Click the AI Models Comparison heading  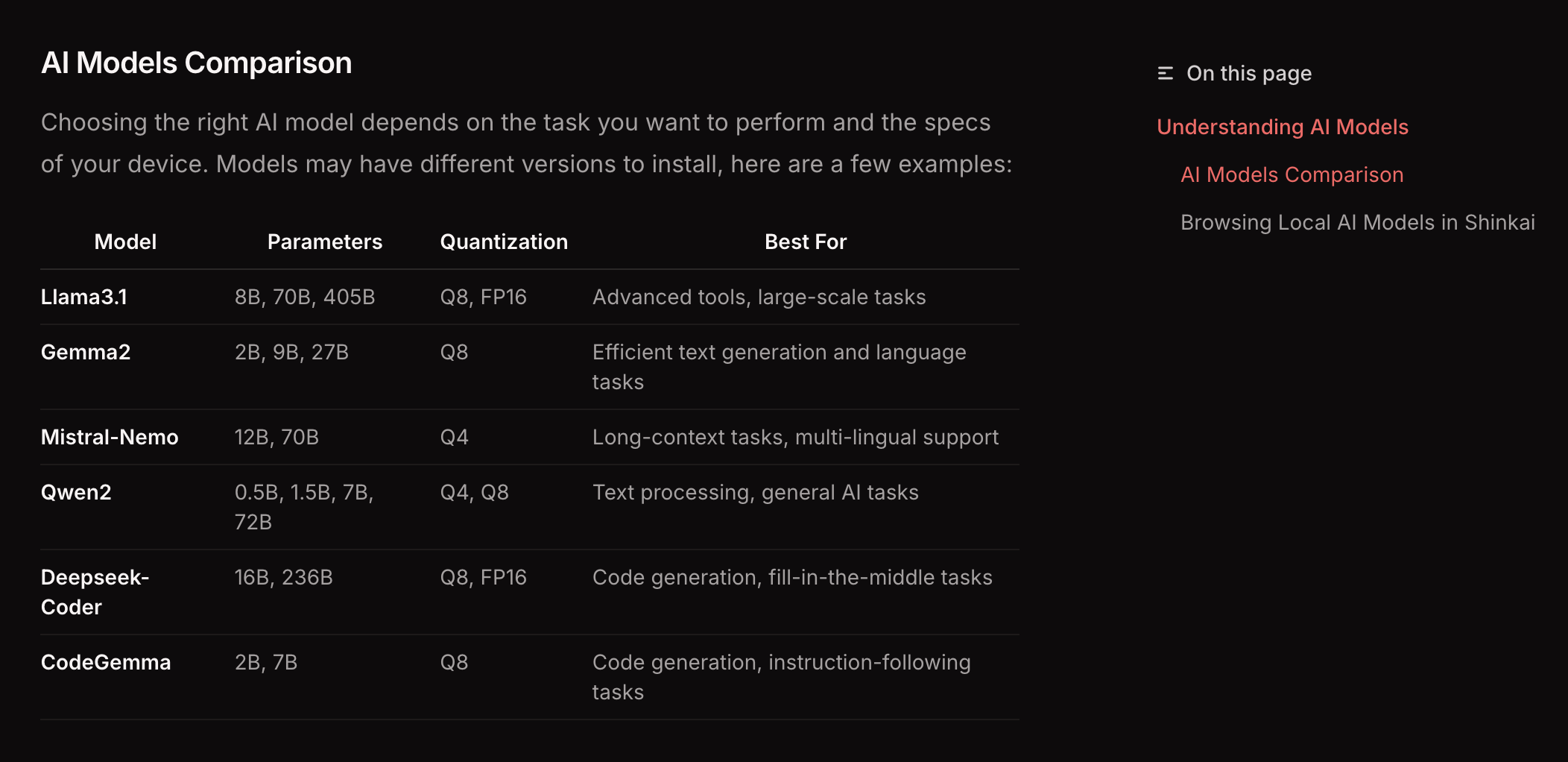(197, 63)
